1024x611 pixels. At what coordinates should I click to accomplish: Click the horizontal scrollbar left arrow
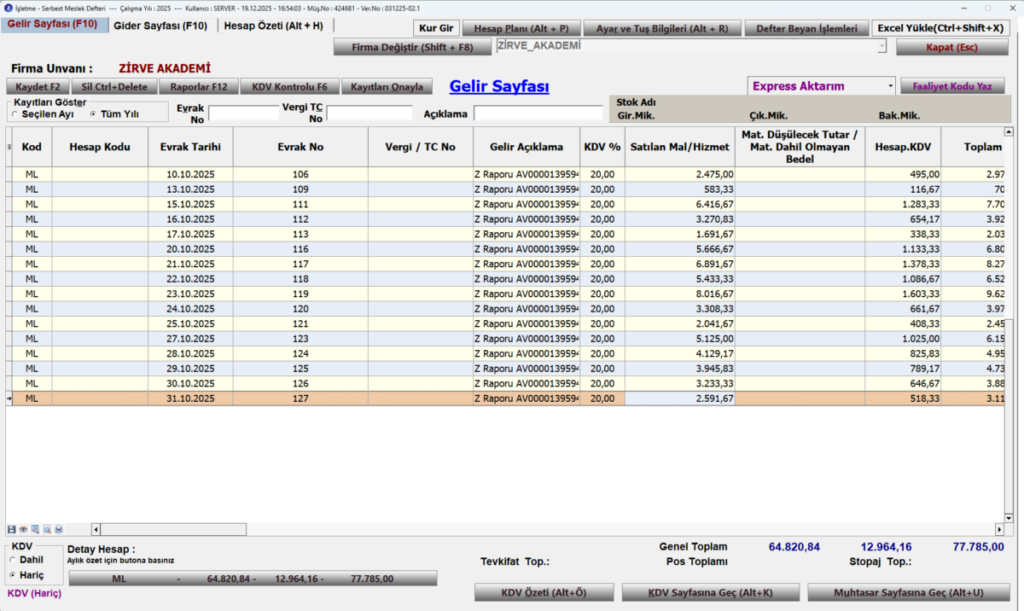(96, 529)
